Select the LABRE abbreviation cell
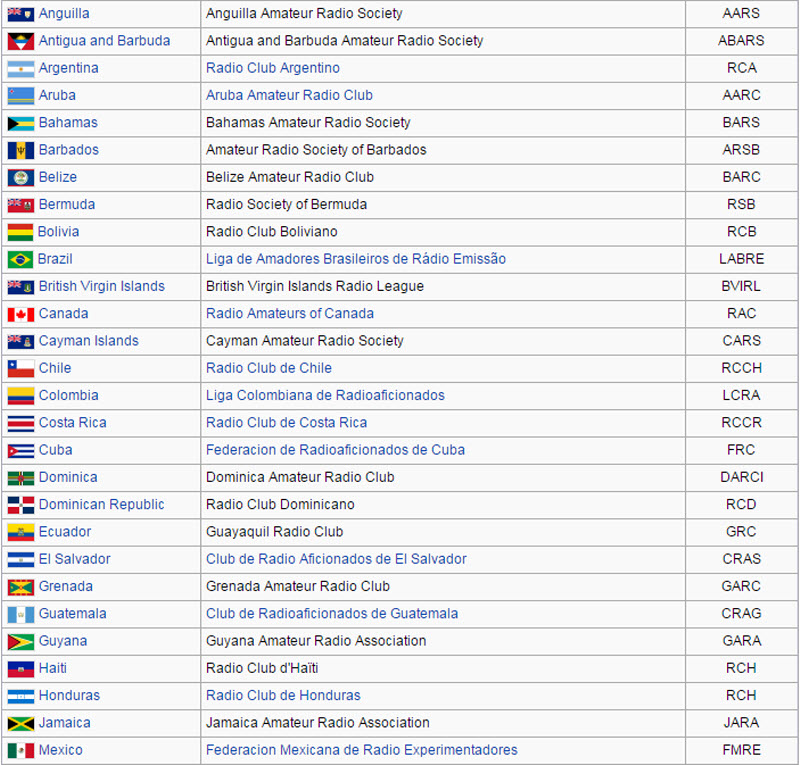The width and height of the screenshot is (800, 765). (x=742, y=259)
